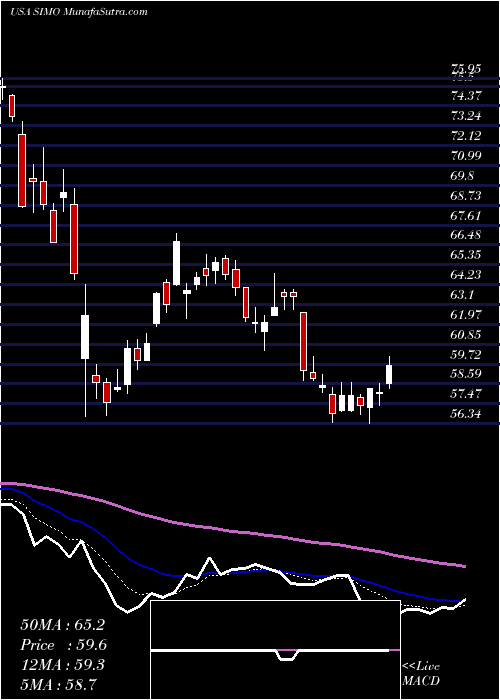Click the 72.12 price axis label
Image resolution: width=500 pixels, height=700 pixels.
pos(466,135)
